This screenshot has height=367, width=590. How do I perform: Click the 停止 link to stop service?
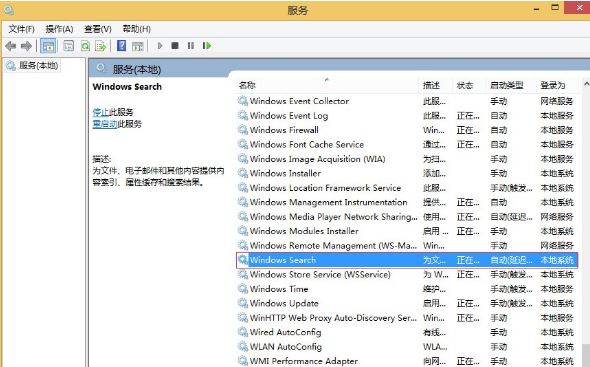click(x=101, y=112)
